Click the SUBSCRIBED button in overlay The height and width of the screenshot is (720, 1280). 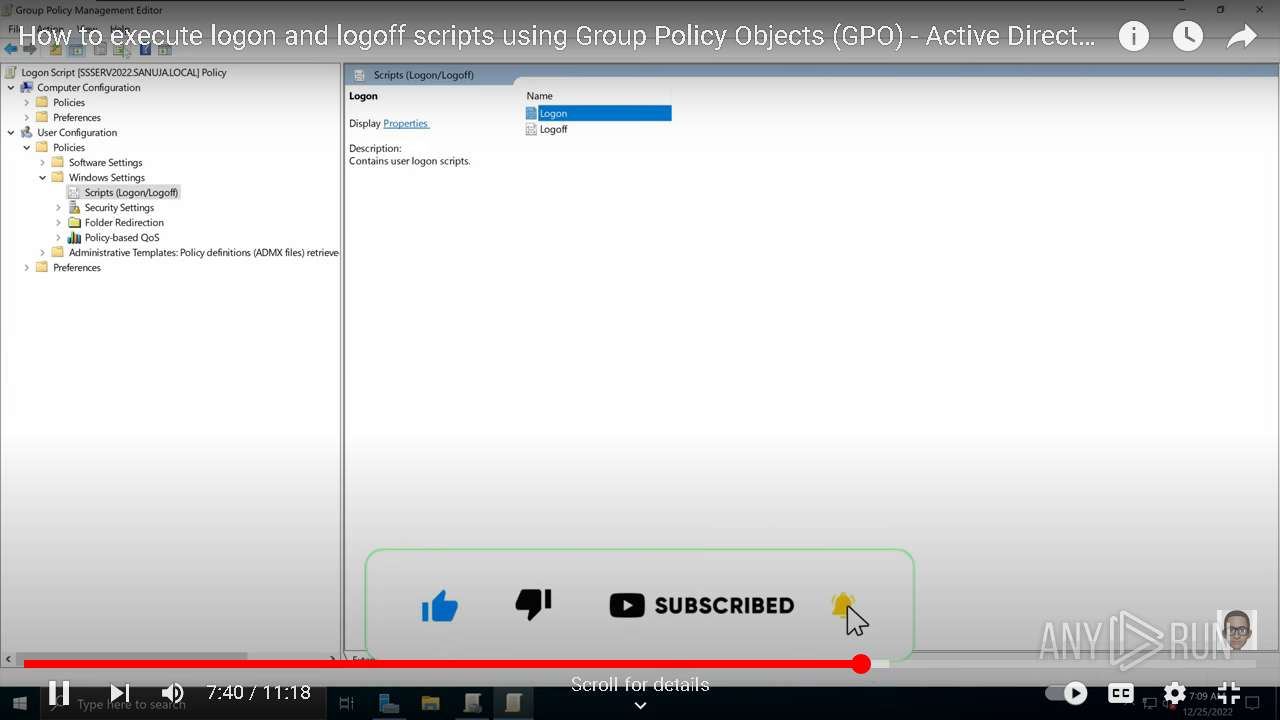coord(701,605)
